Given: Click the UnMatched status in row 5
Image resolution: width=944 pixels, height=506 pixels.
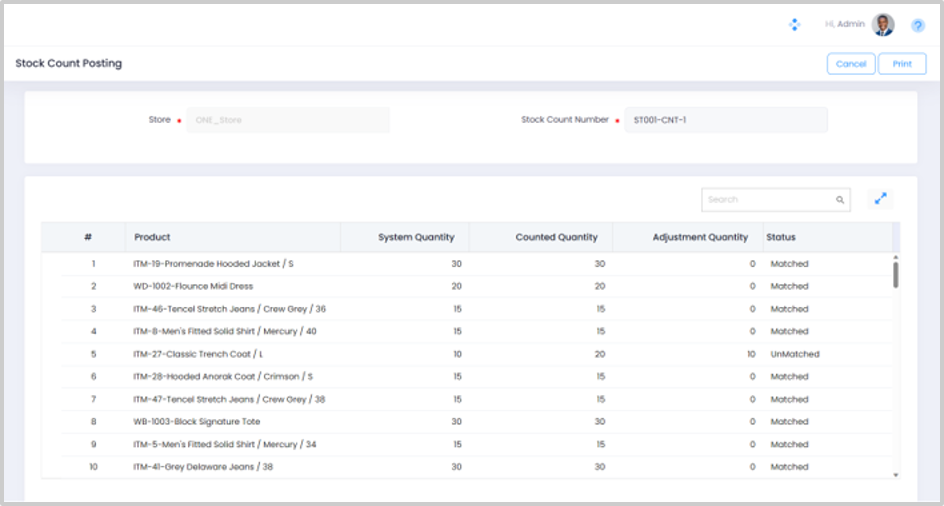Looking at the screenshot, I should 795,354.
